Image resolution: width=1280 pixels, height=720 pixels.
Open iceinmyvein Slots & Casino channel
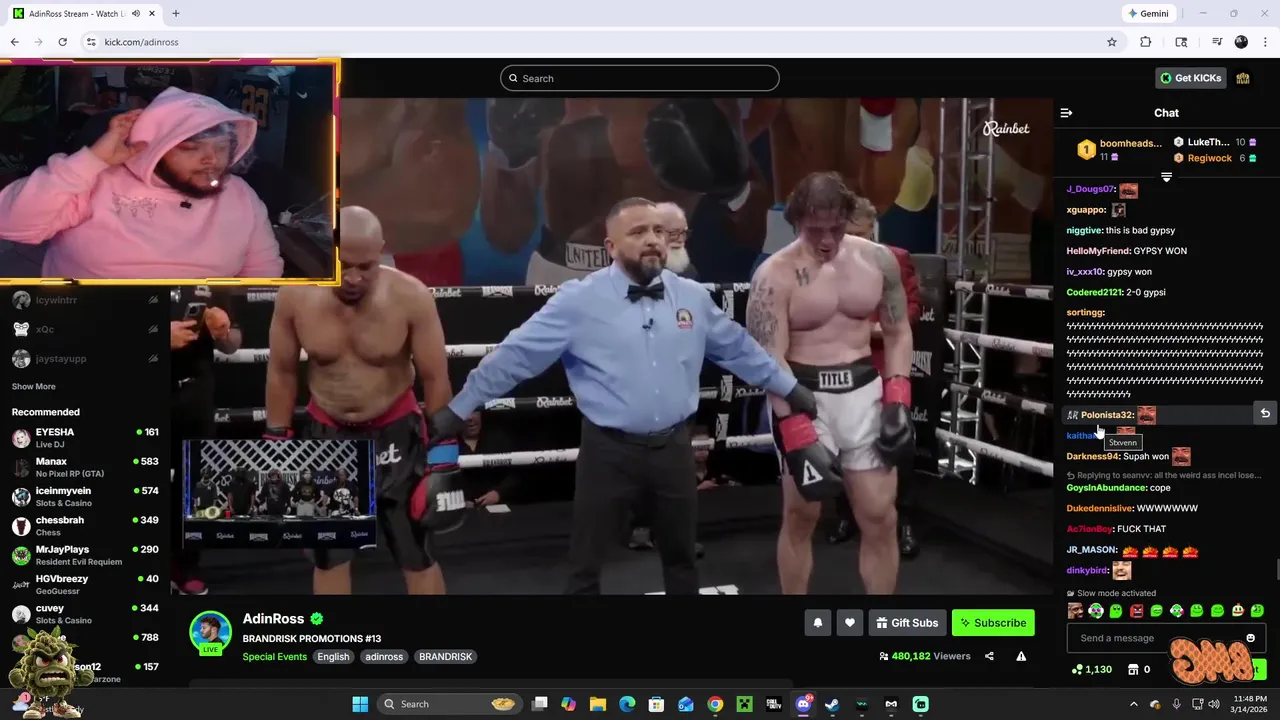pyautogui.click(x=85, y=496)
